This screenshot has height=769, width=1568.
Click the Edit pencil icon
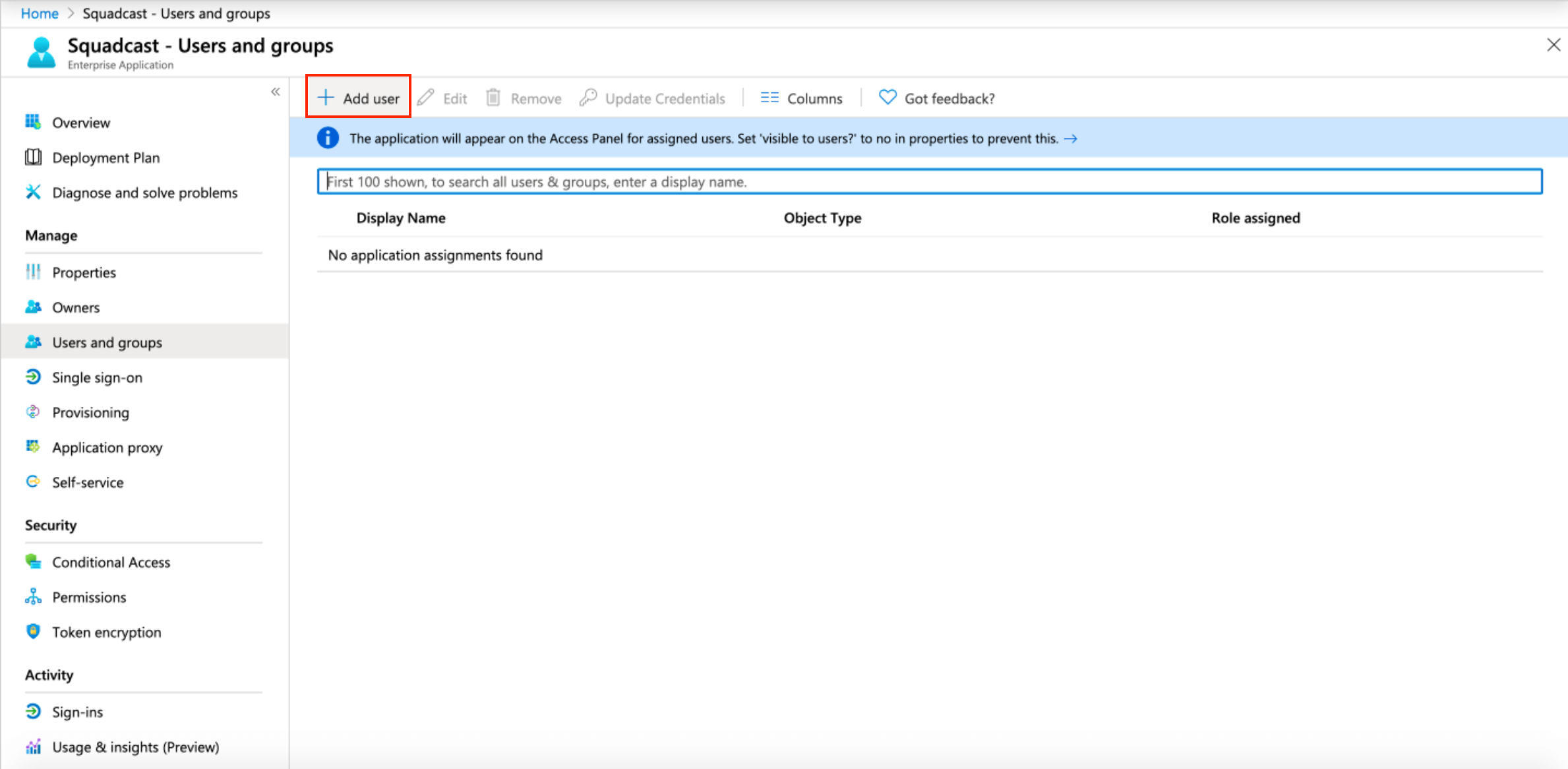coord(426,98)
